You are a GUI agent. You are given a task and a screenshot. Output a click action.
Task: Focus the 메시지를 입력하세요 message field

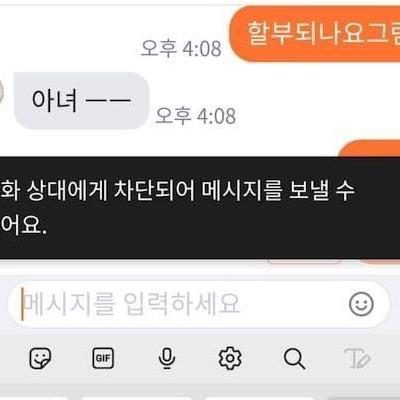(x=198, y=304)
